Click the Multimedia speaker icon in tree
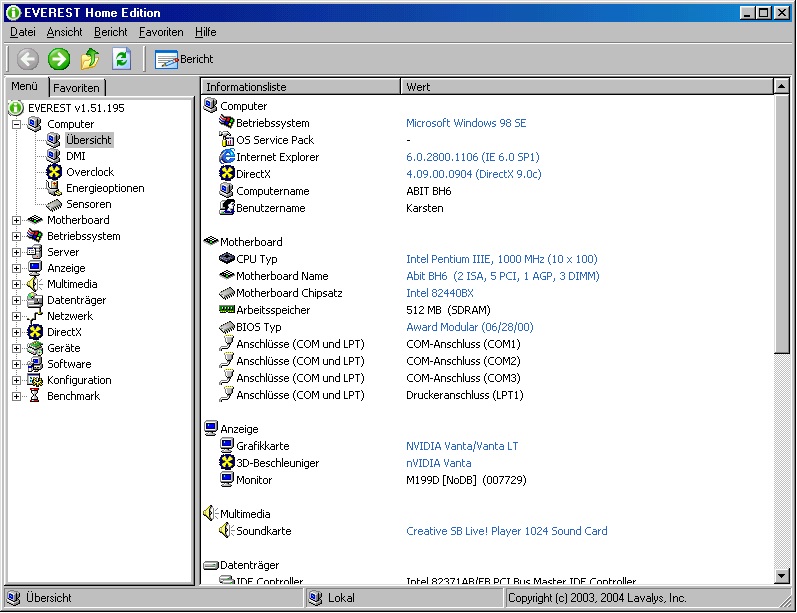 [35, 284]
